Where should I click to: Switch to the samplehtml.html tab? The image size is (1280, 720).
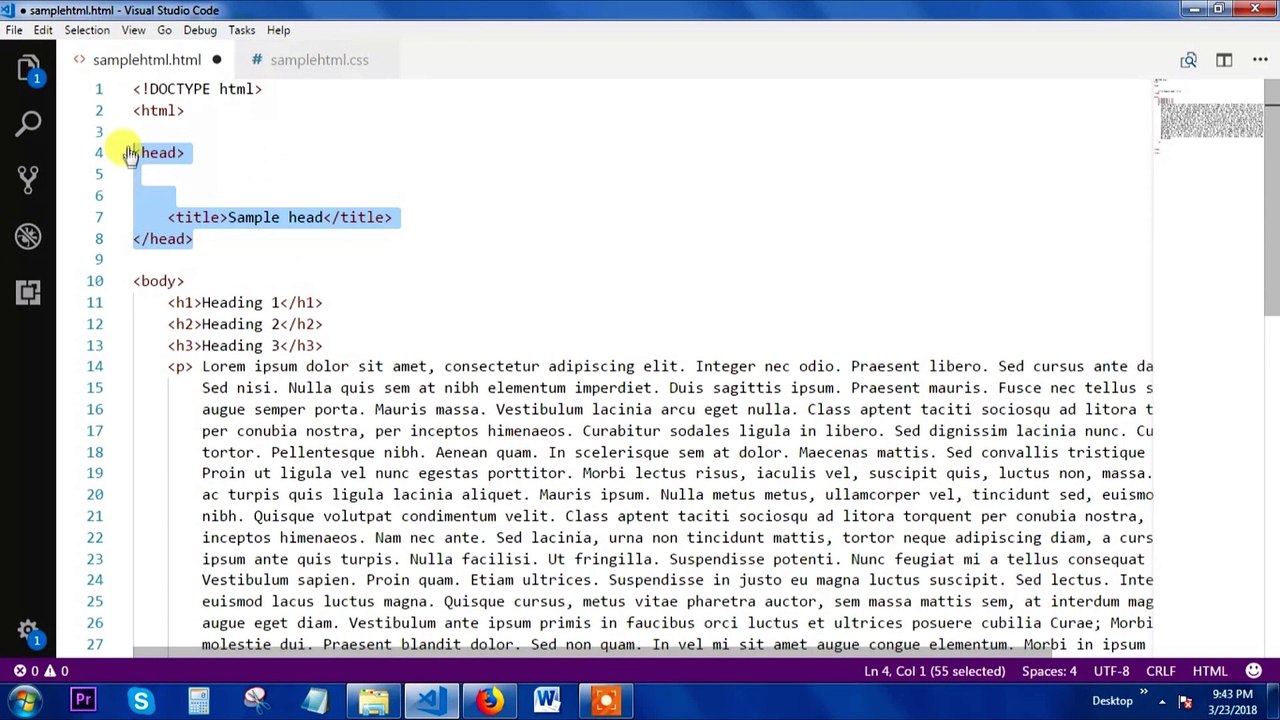click(146, 60)
